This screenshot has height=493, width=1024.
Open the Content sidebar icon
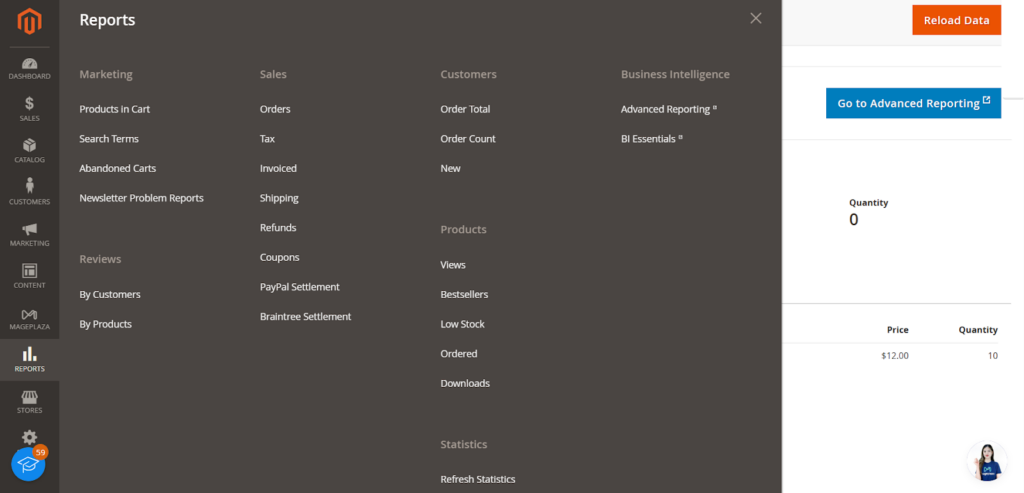[29, 276]
